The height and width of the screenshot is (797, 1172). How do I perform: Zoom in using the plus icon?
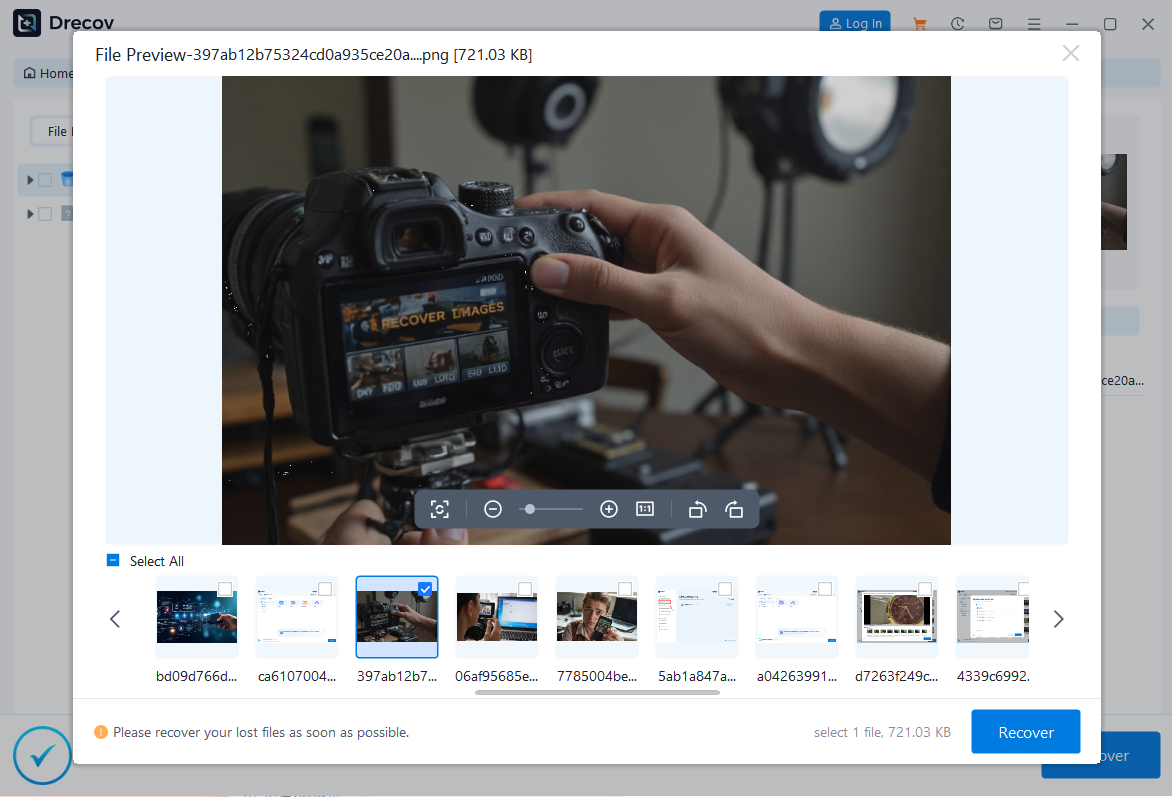point(609,509)
